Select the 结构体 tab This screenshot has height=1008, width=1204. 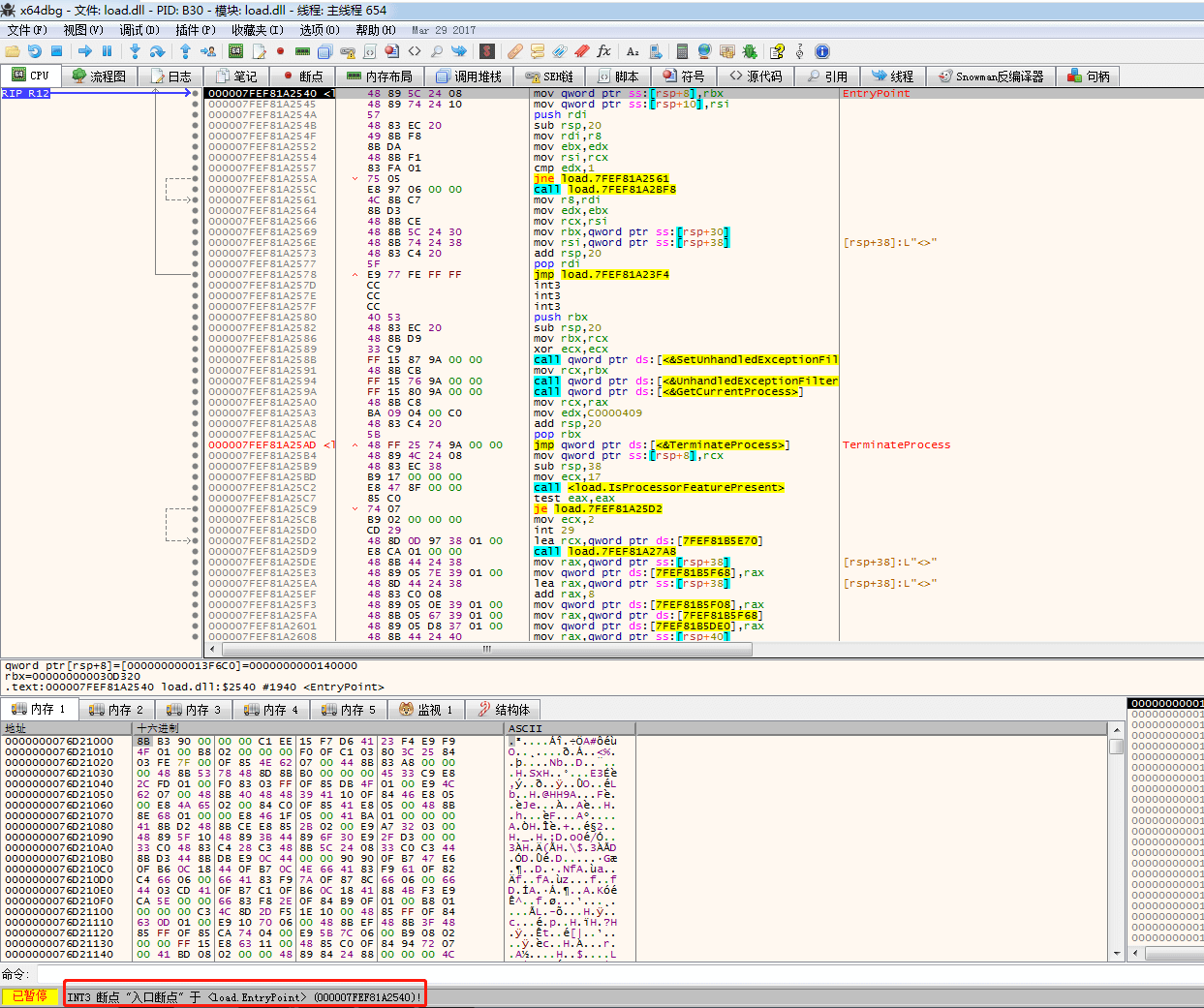click(x=504, y=710)
